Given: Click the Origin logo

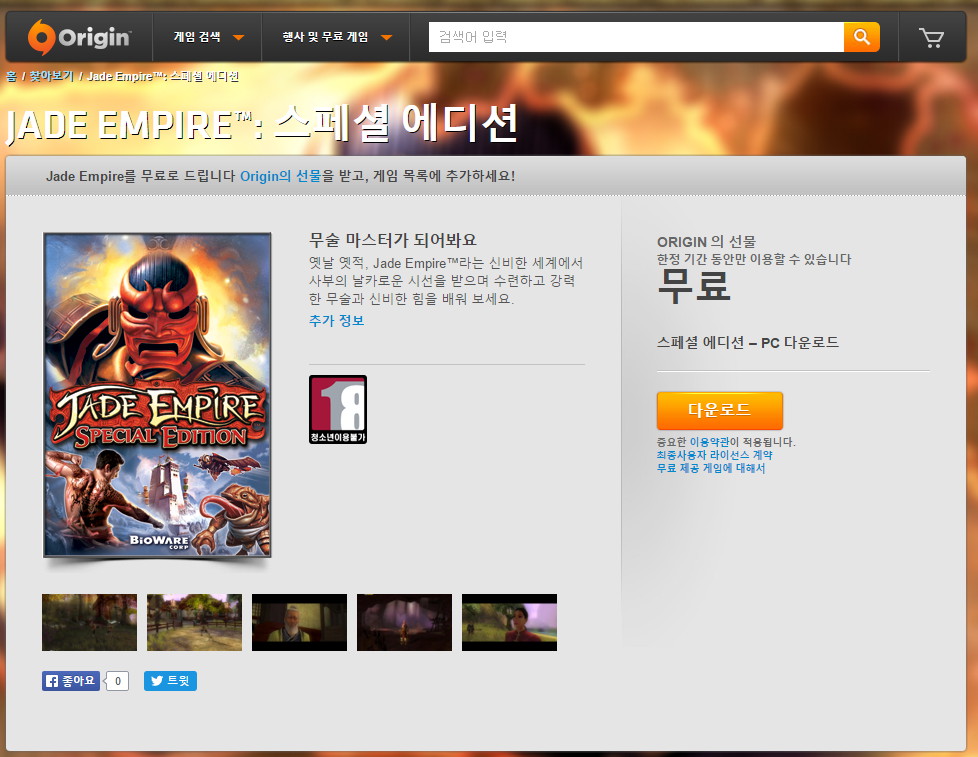Looking at the screenshot, I should tap(79, 37).
